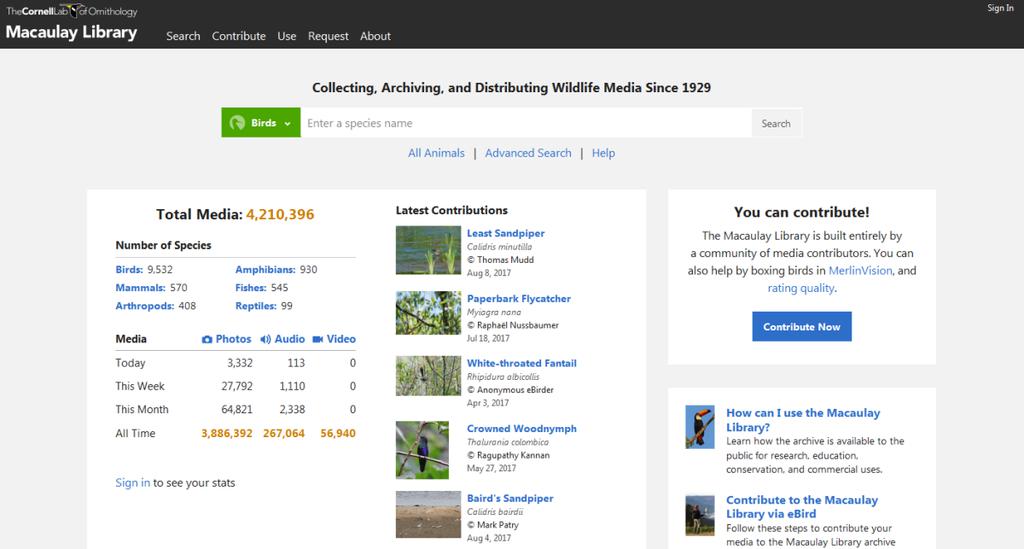Click the toucan icon beside usage info
The width and height of the screenshot is (1024, 549).
coord(700,426)
